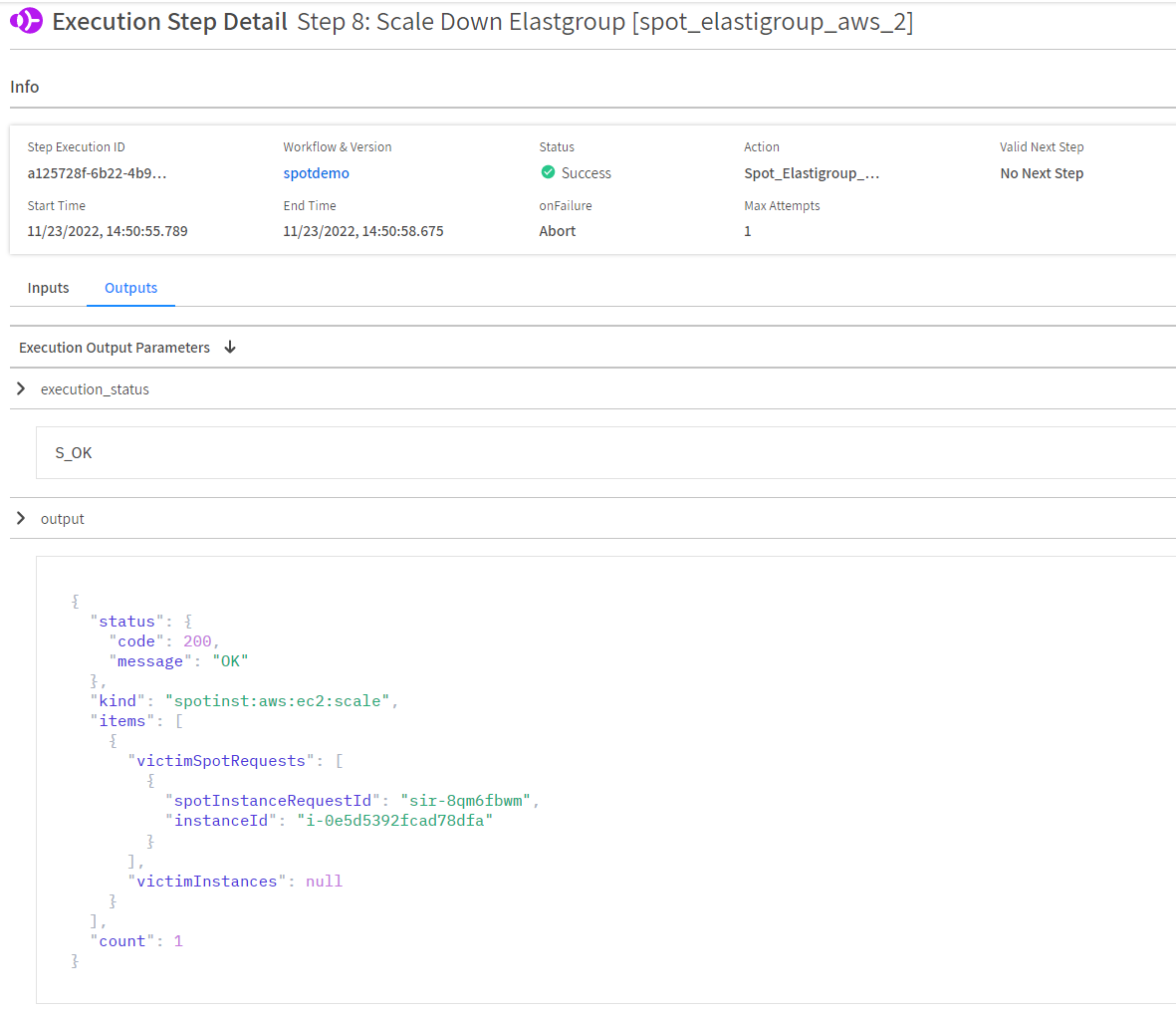This screenshot has width=1176, height=1014.
Task: Click the No Next Step value
Action: (x=1041, y=173)
